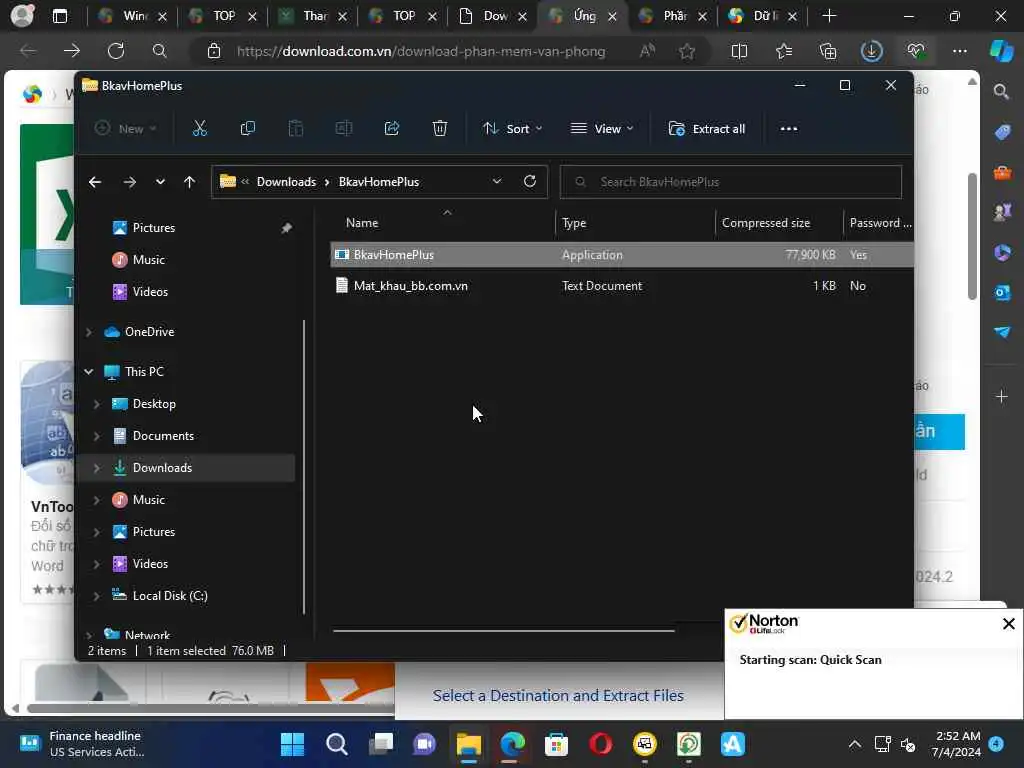Open Edge browser essentials heart icon
1024x768 pixels.
coord(916,51)
